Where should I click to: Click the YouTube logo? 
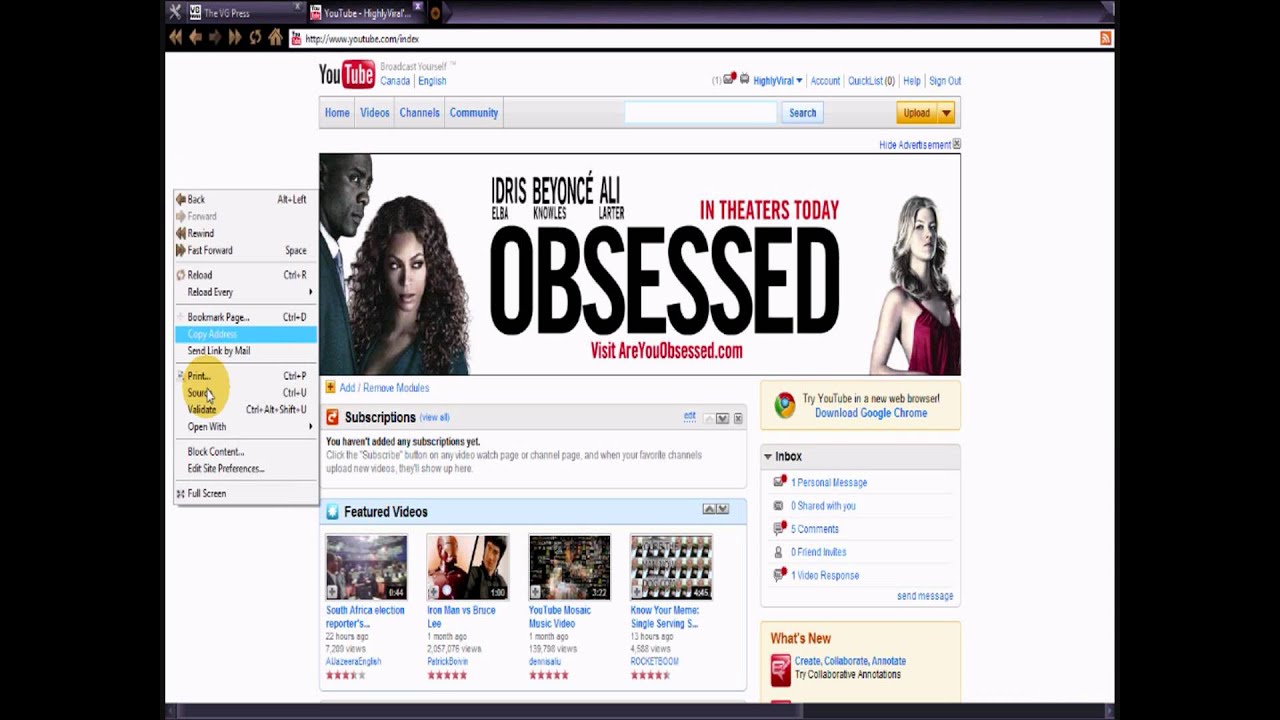346,75
